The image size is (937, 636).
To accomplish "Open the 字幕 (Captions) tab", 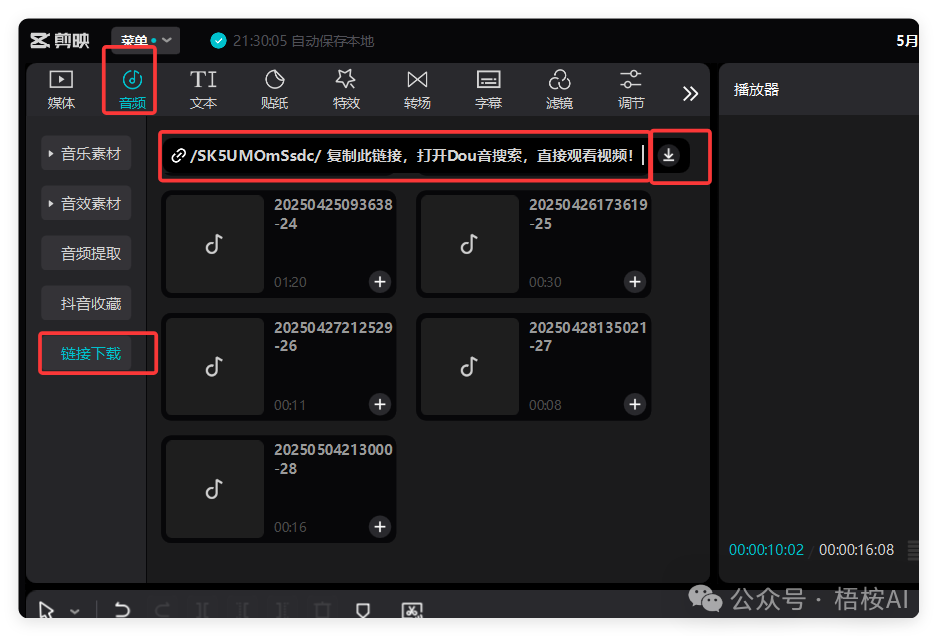I will (488, 90).
